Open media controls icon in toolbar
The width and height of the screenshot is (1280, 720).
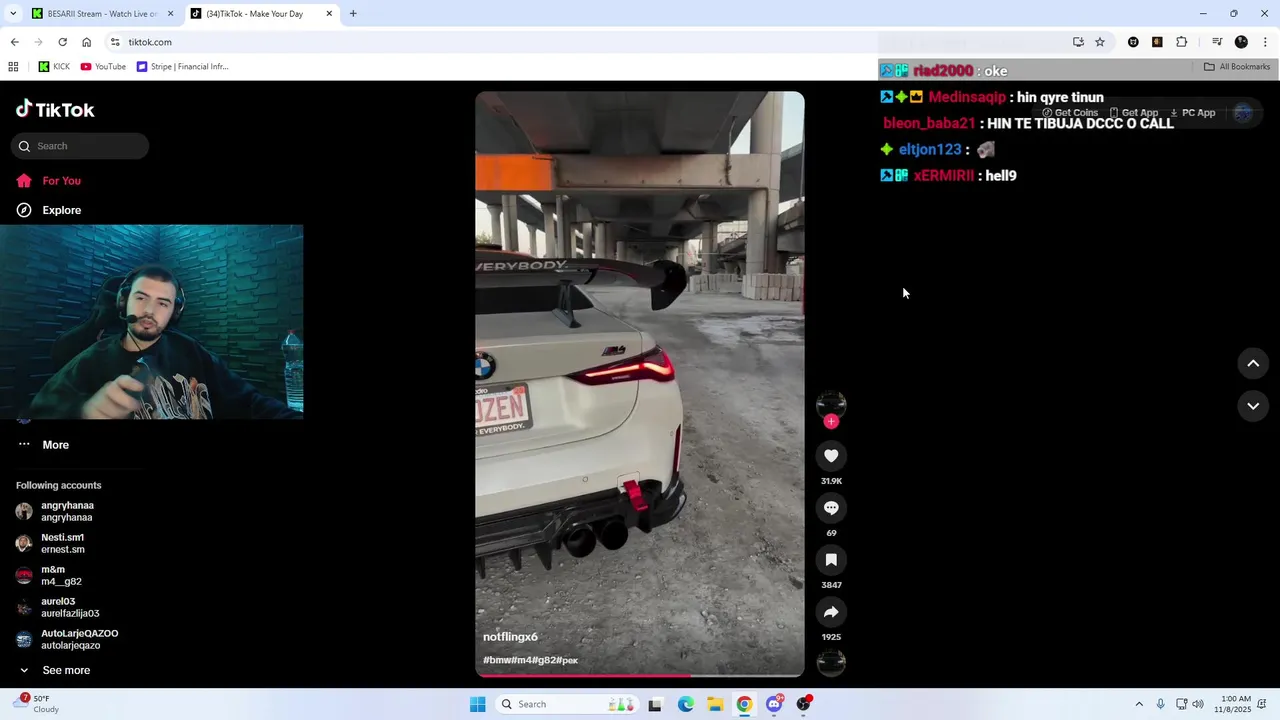[x=1217, y=42]
